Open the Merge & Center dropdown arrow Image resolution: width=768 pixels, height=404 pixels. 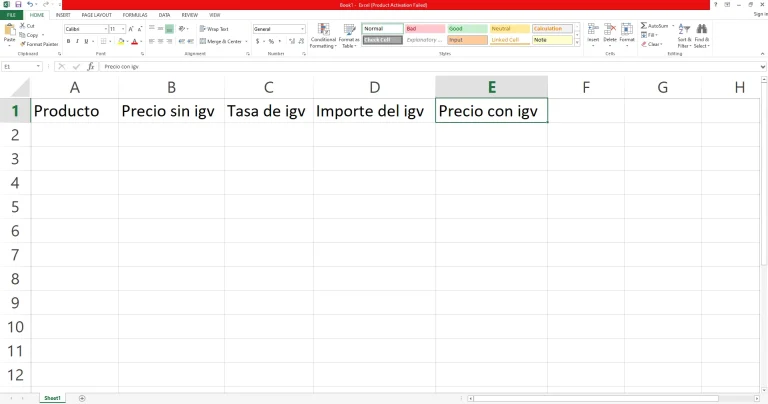pyautogui.click(x=246, y=42)
